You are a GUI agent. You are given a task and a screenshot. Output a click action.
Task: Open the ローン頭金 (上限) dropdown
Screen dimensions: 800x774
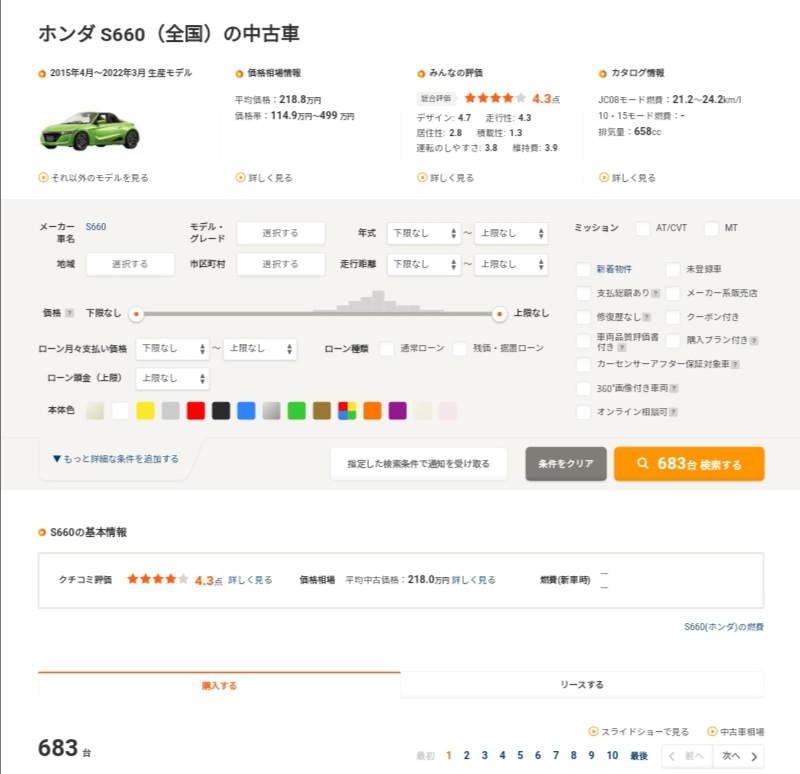pyautogui.click(x=172, y=378)
